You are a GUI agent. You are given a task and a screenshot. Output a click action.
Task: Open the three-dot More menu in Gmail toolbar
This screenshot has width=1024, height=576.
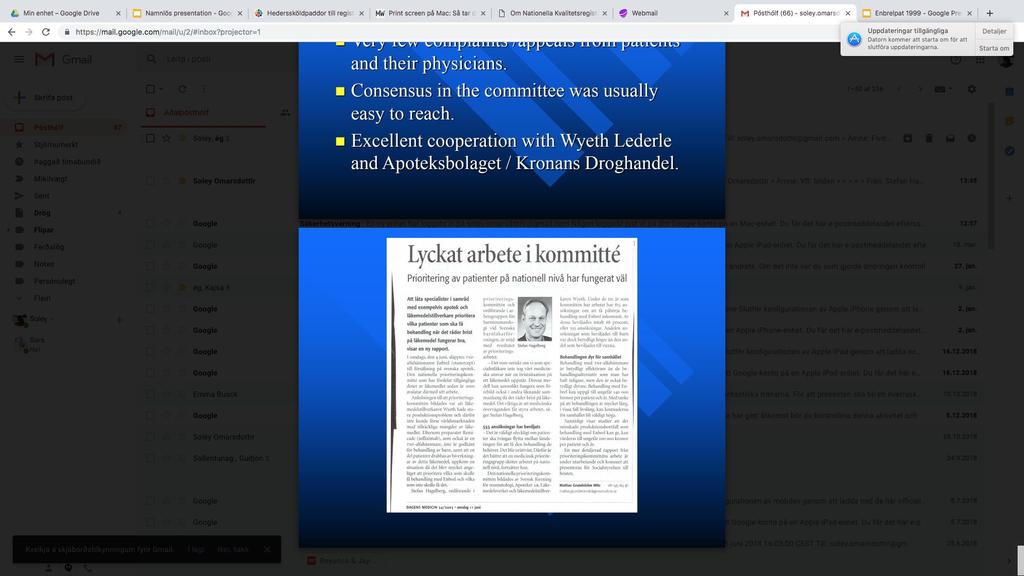[204, 89]
